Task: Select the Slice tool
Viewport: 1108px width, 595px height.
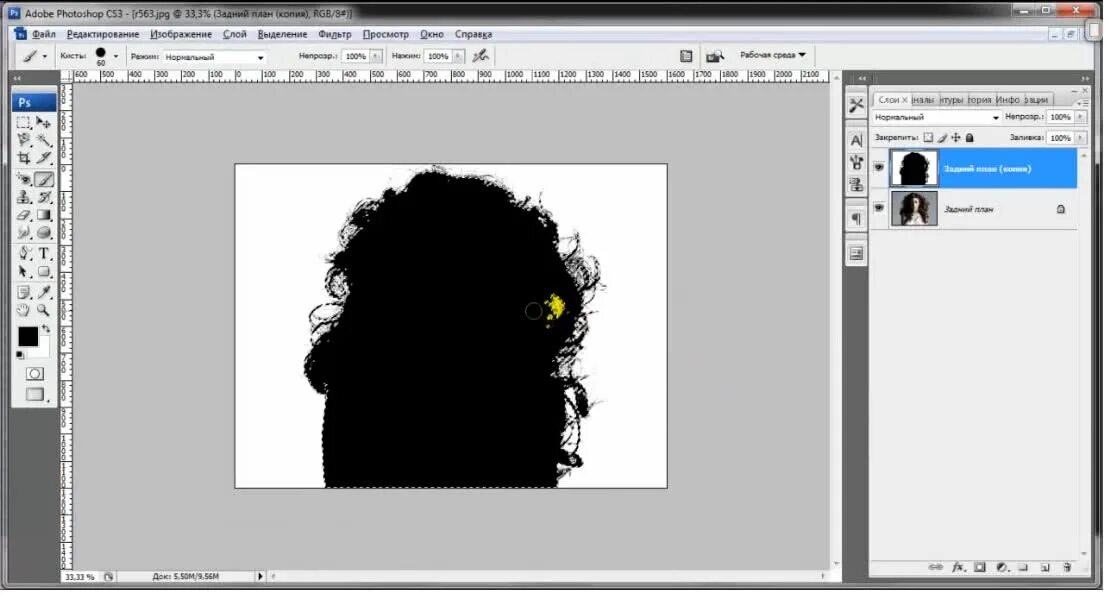Action: 44,158
